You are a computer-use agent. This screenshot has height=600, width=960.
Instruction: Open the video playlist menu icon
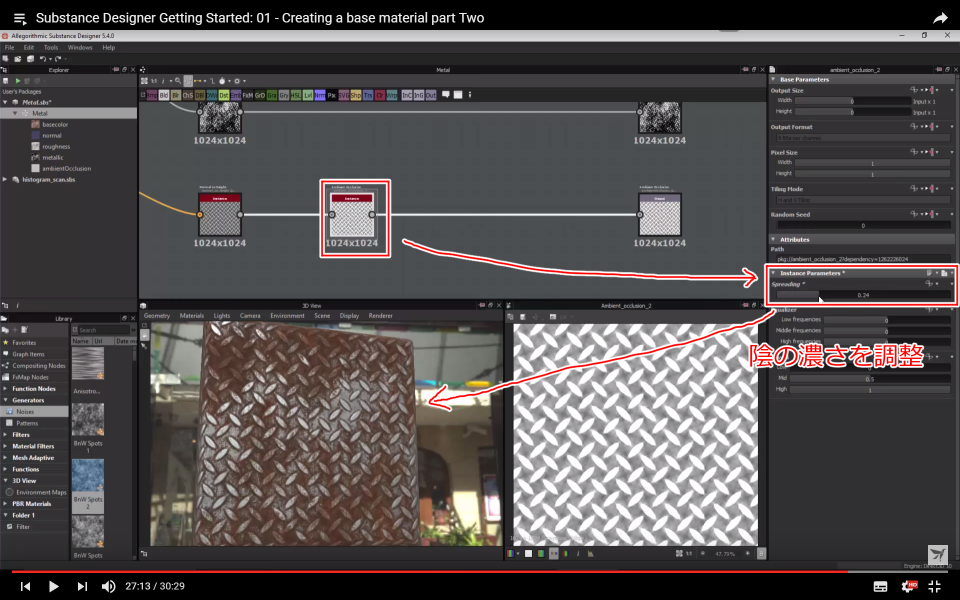tap(20, 18)
